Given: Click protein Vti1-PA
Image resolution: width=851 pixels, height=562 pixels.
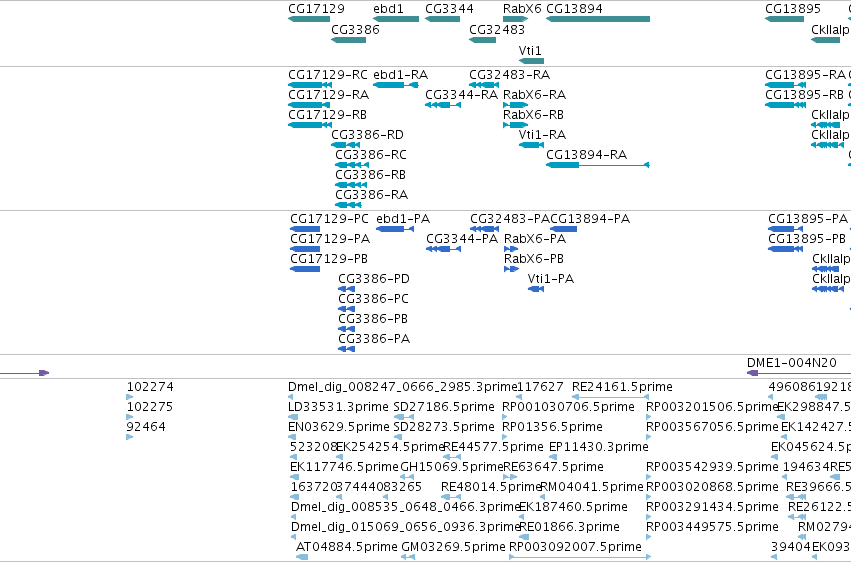Looking at the screenshot, I should (x=536, y=289).
